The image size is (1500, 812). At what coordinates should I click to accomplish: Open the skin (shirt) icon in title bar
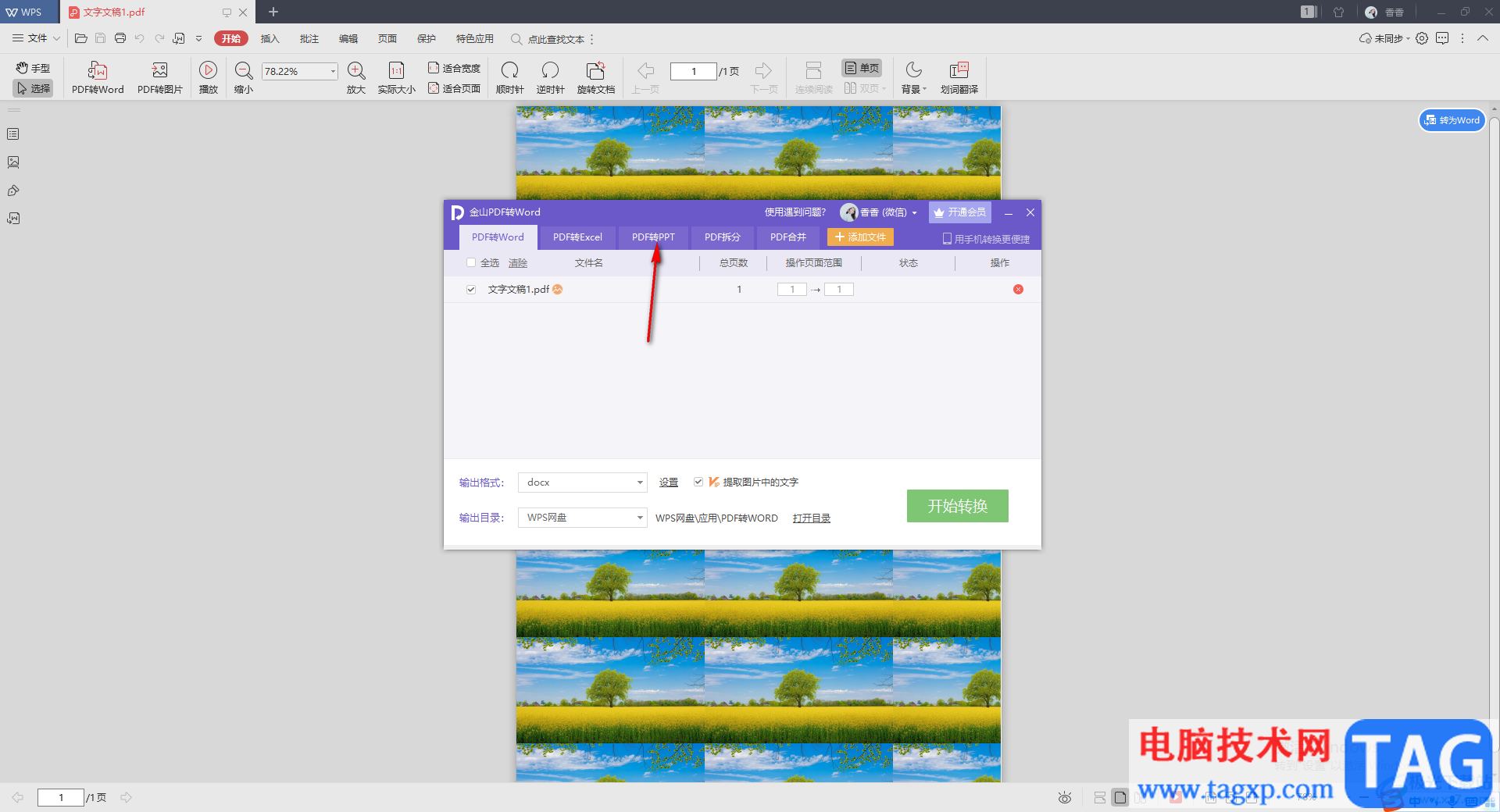[x=1338, y=12]
